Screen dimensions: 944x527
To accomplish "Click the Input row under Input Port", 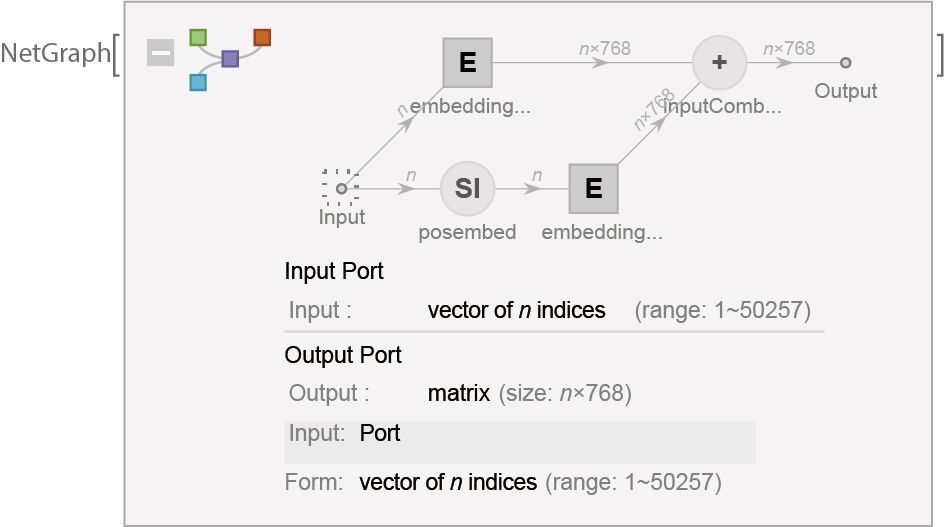I will tap(516, 310).
